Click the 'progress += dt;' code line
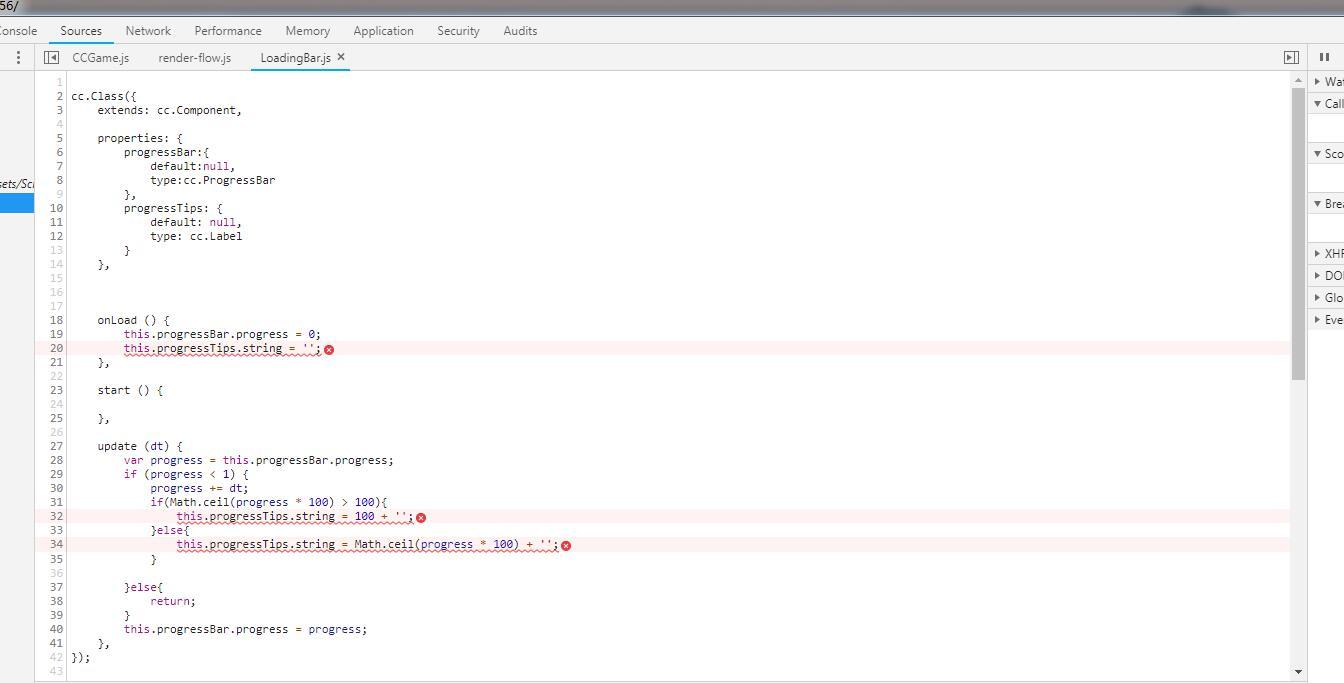Viewport: 1344px width, 683px height. pos(199,488)
